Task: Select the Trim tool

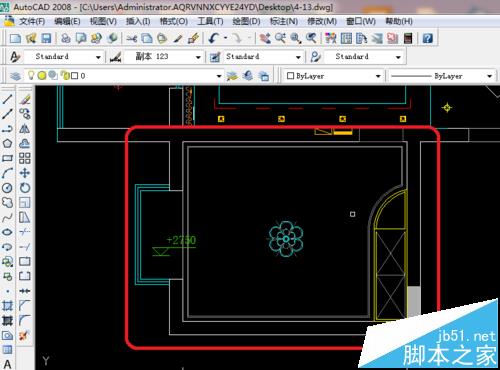Action: pos(25,232)
